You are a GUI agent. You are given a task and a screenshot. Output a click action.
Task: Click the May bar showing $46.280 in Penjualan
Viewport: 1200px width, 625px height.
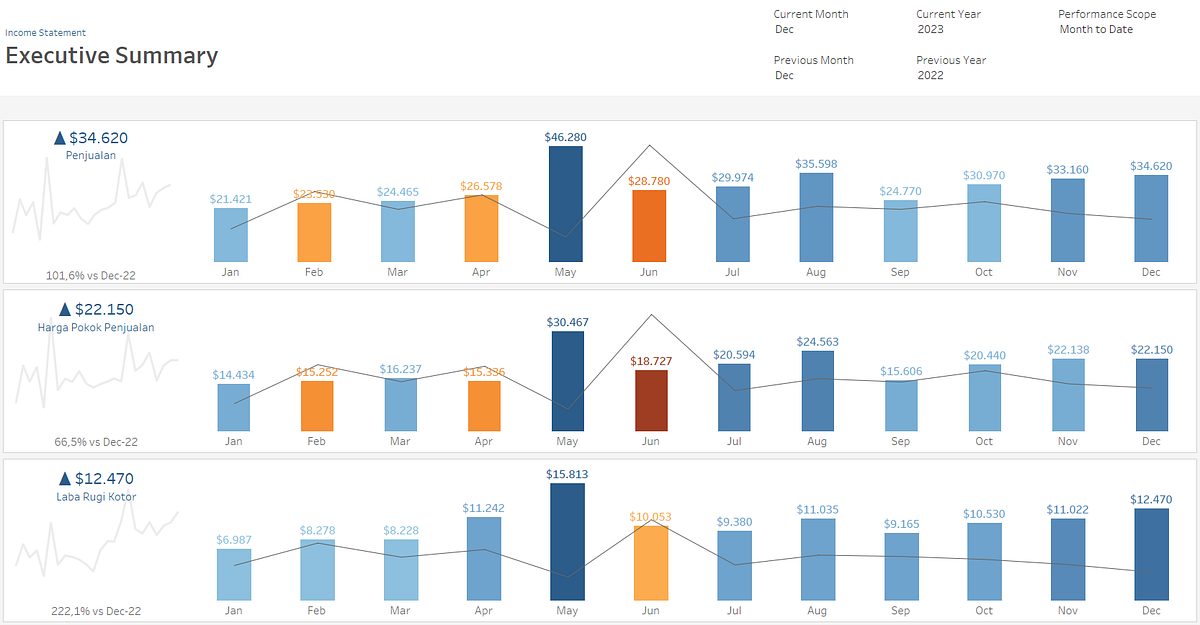(566, 205)
